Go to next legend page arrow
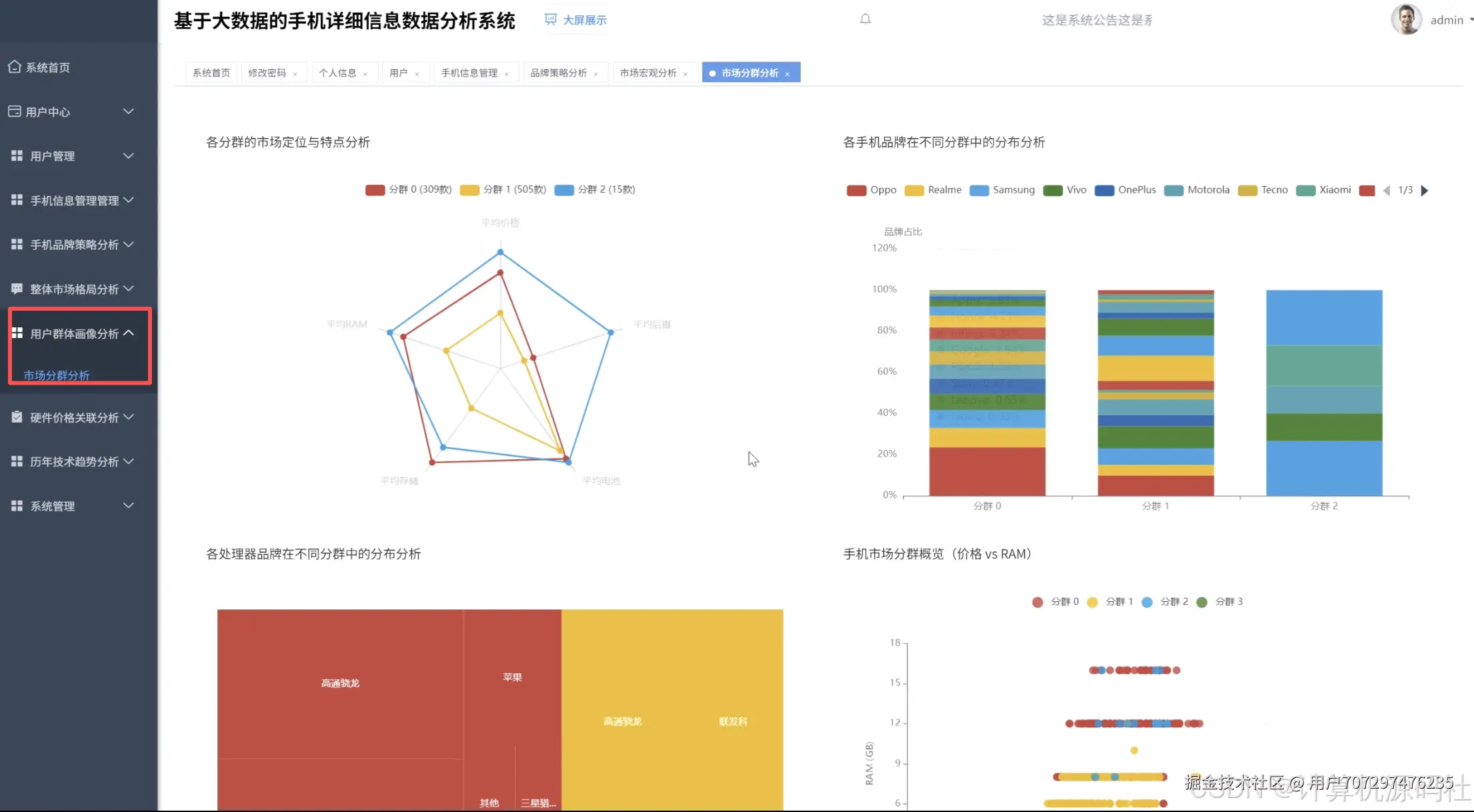 tap(1425, 191)
